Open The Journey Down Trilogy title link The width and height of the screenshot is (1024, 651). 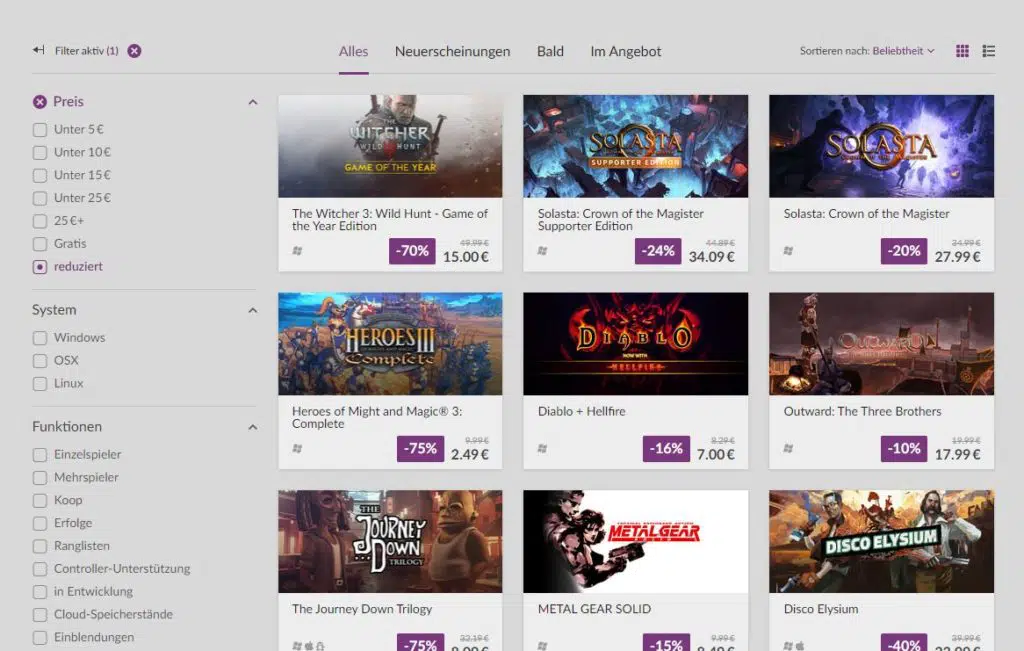coord(362,609)
